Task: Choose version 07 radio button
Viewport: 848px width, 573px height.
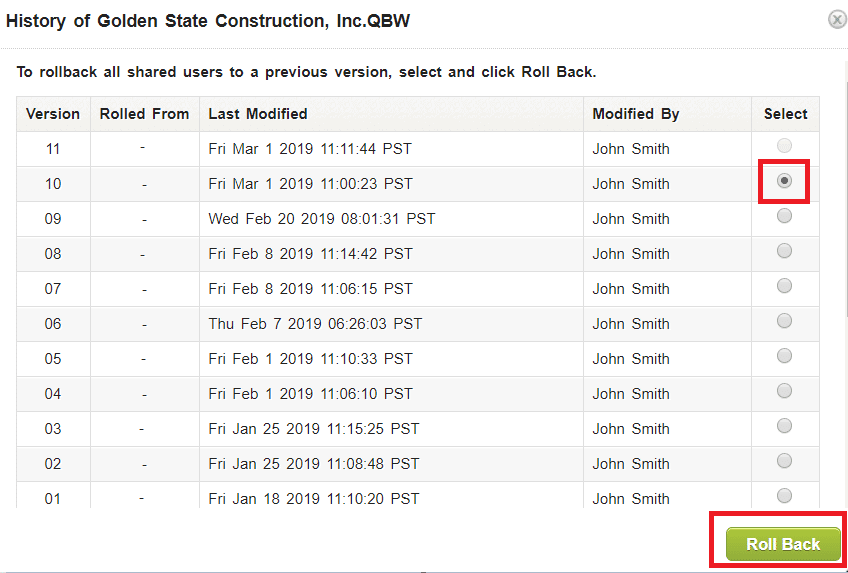Action: [785, 286]
